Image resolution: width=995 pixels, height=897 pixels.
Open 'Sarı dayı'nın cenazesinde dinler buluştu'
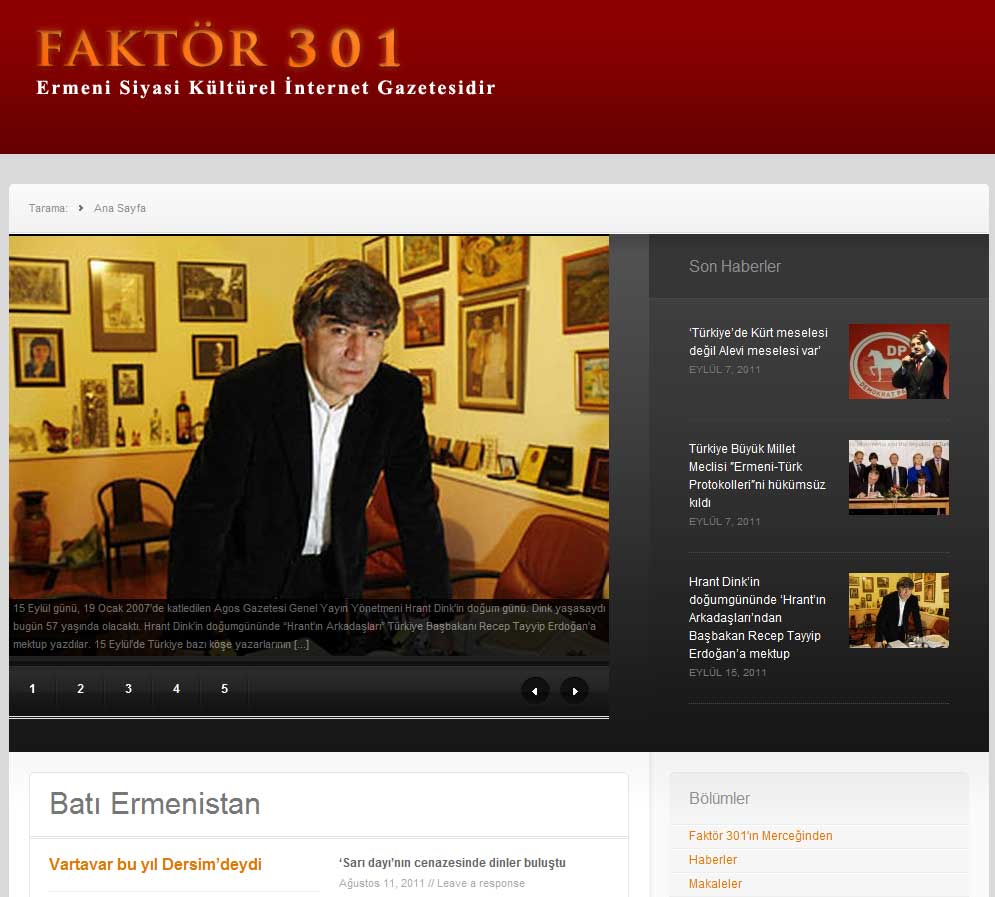point(452,862)
